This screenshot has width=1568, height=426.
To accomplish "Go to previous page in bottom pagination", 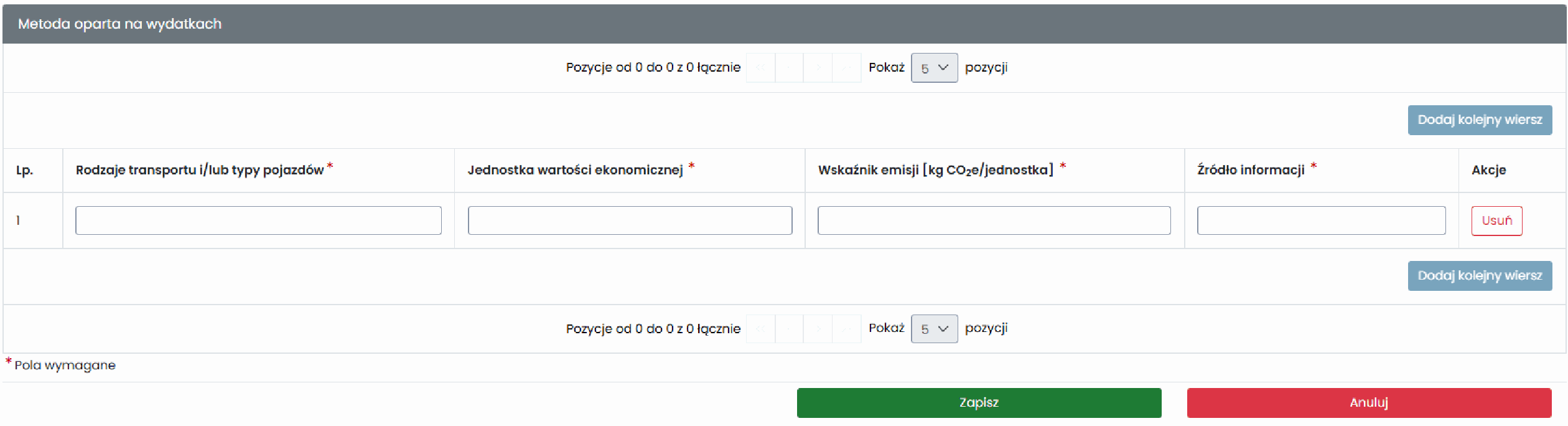I will point(789,329).
